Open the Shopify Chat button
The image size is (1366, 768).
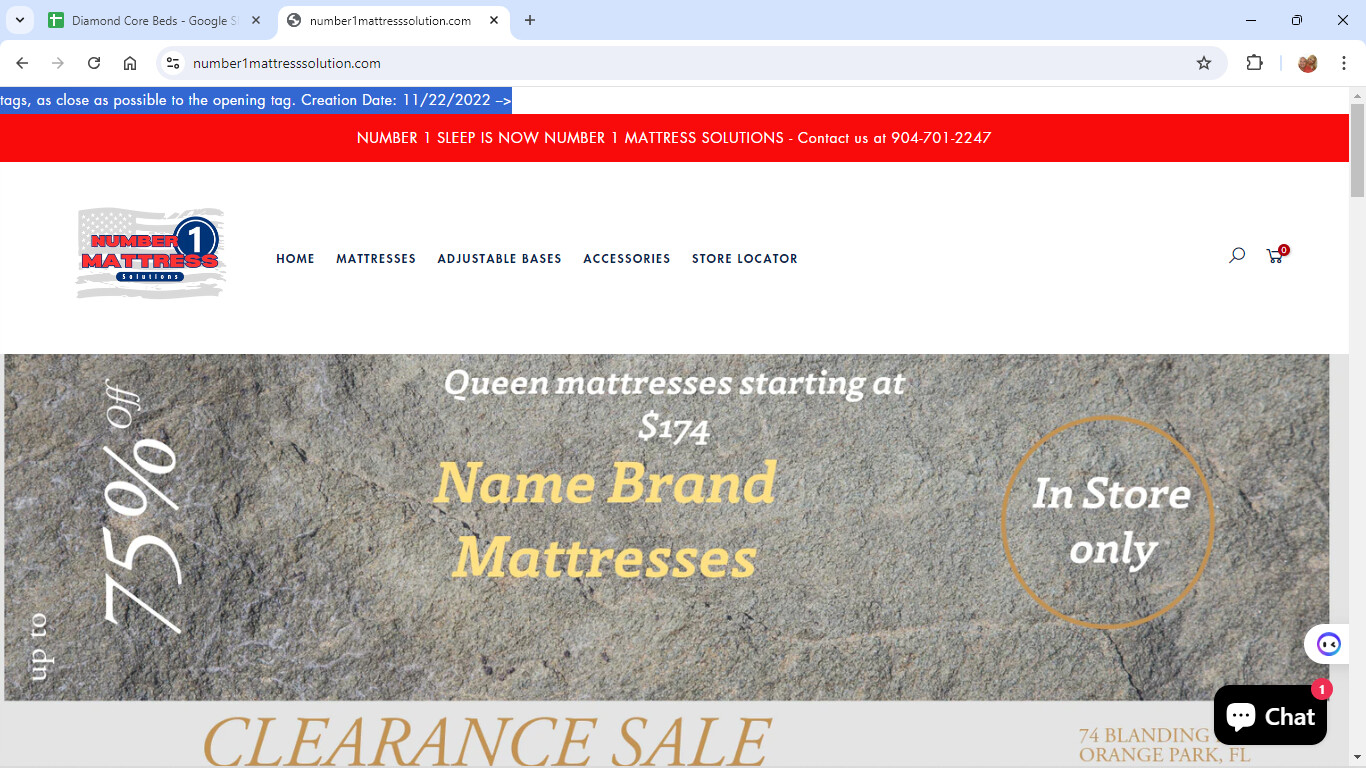coord(1270,715)
